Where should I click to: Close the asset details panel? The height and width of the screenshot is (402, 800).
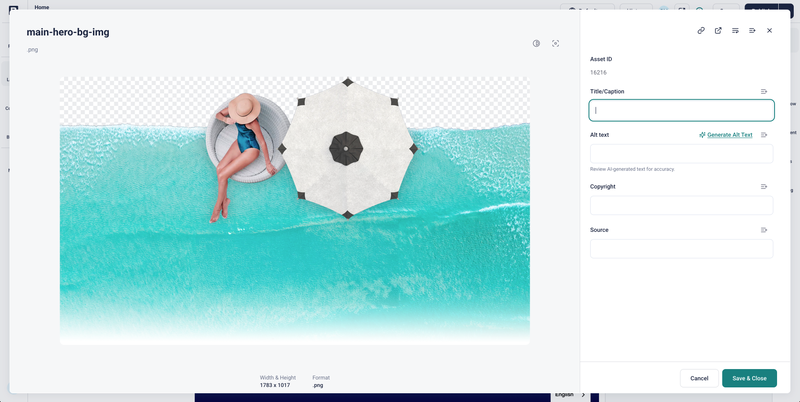pyautogui.click(x=769, y=31)
